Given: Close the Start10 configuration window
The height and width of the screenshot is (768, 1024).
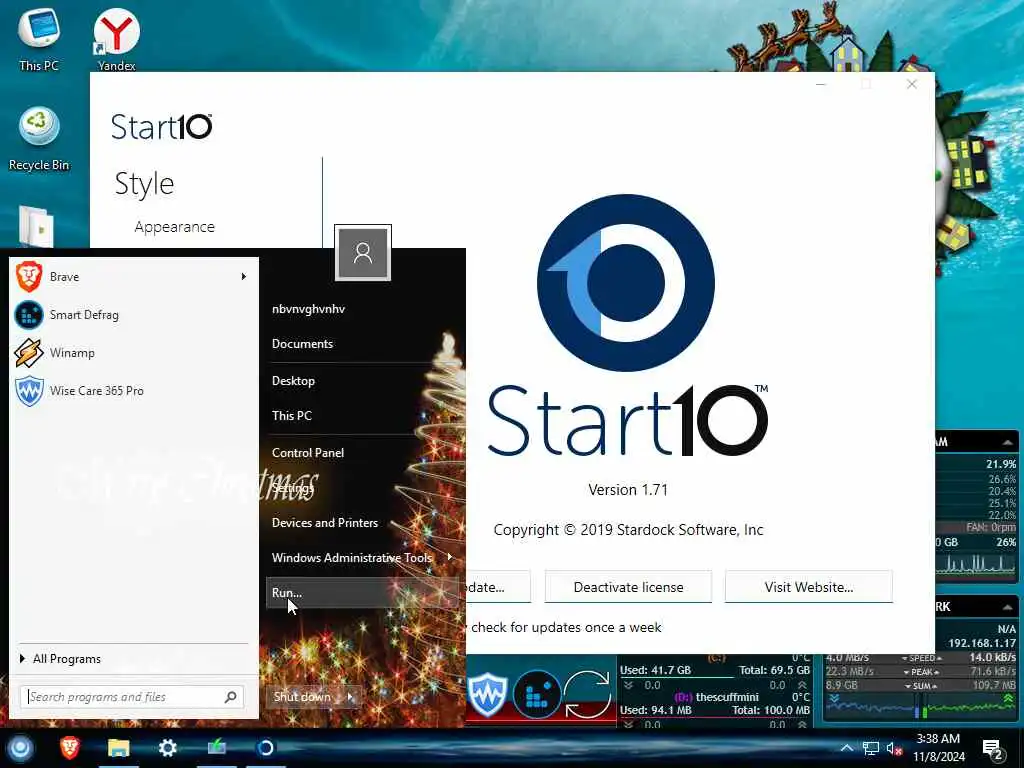Looking at the screenshot, I should 912,84.
